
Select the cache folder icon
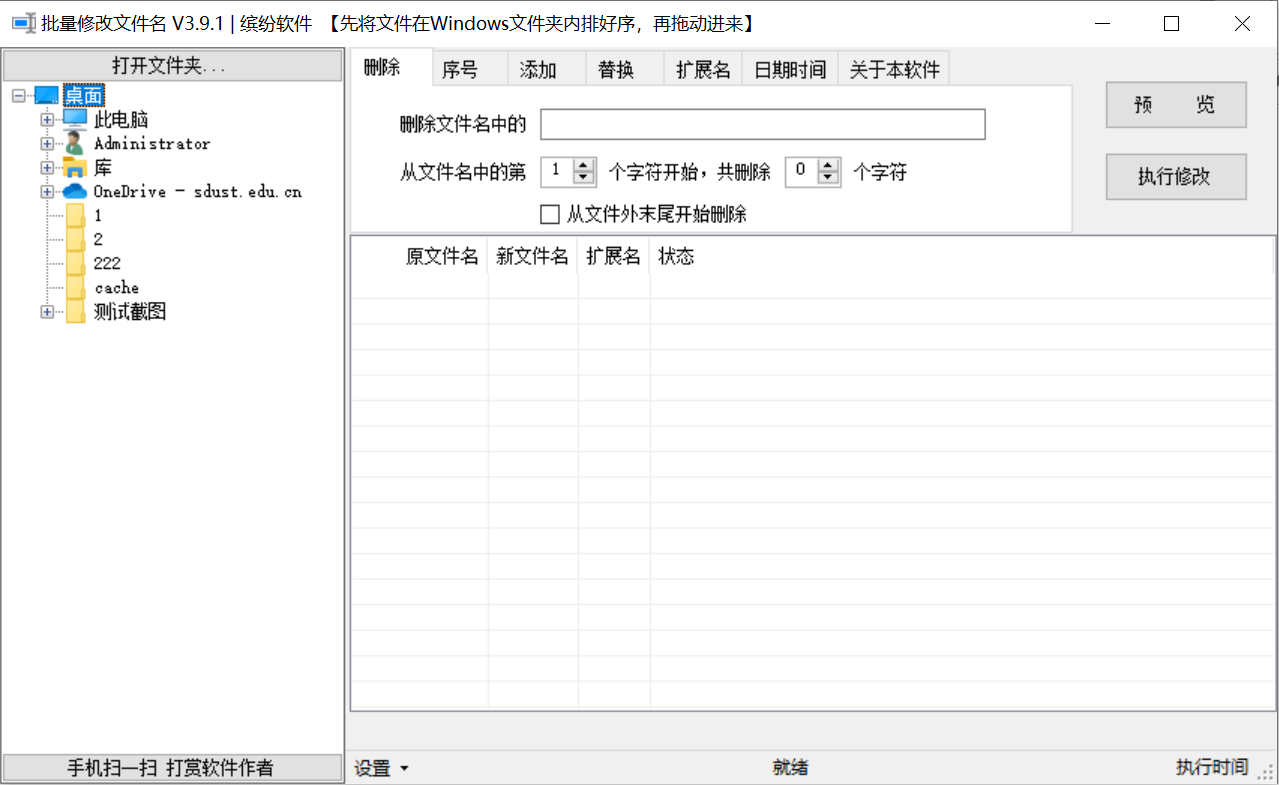pos(73,287)
